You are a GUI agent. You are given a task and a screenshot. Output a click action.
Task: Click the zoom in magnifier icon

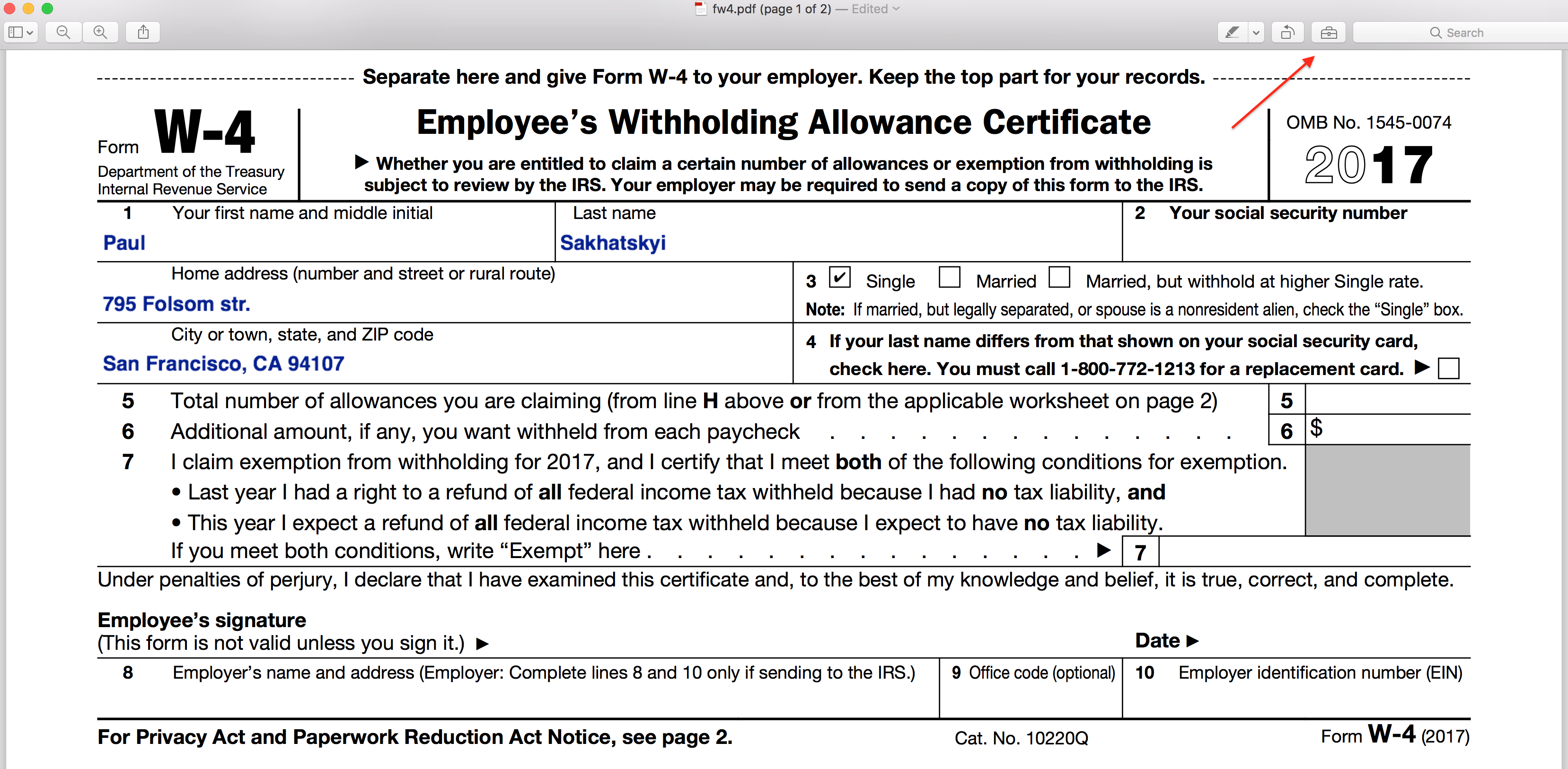tap(99, 32)
